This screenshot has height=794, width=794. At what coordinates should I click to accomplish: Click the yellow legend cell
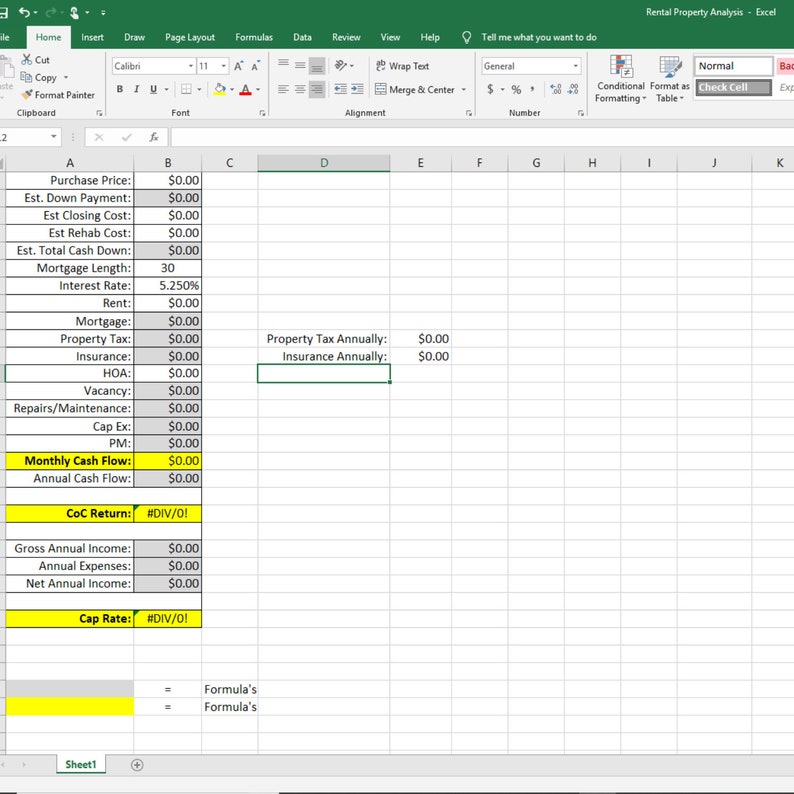(x=69, y=706)
